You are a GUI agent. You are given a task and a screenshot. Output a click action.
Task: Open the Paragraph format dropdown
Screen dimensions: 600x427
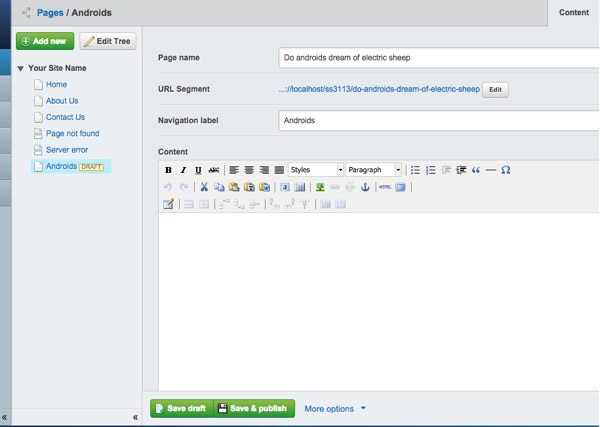pyautogui.click(x=374, y=170)
